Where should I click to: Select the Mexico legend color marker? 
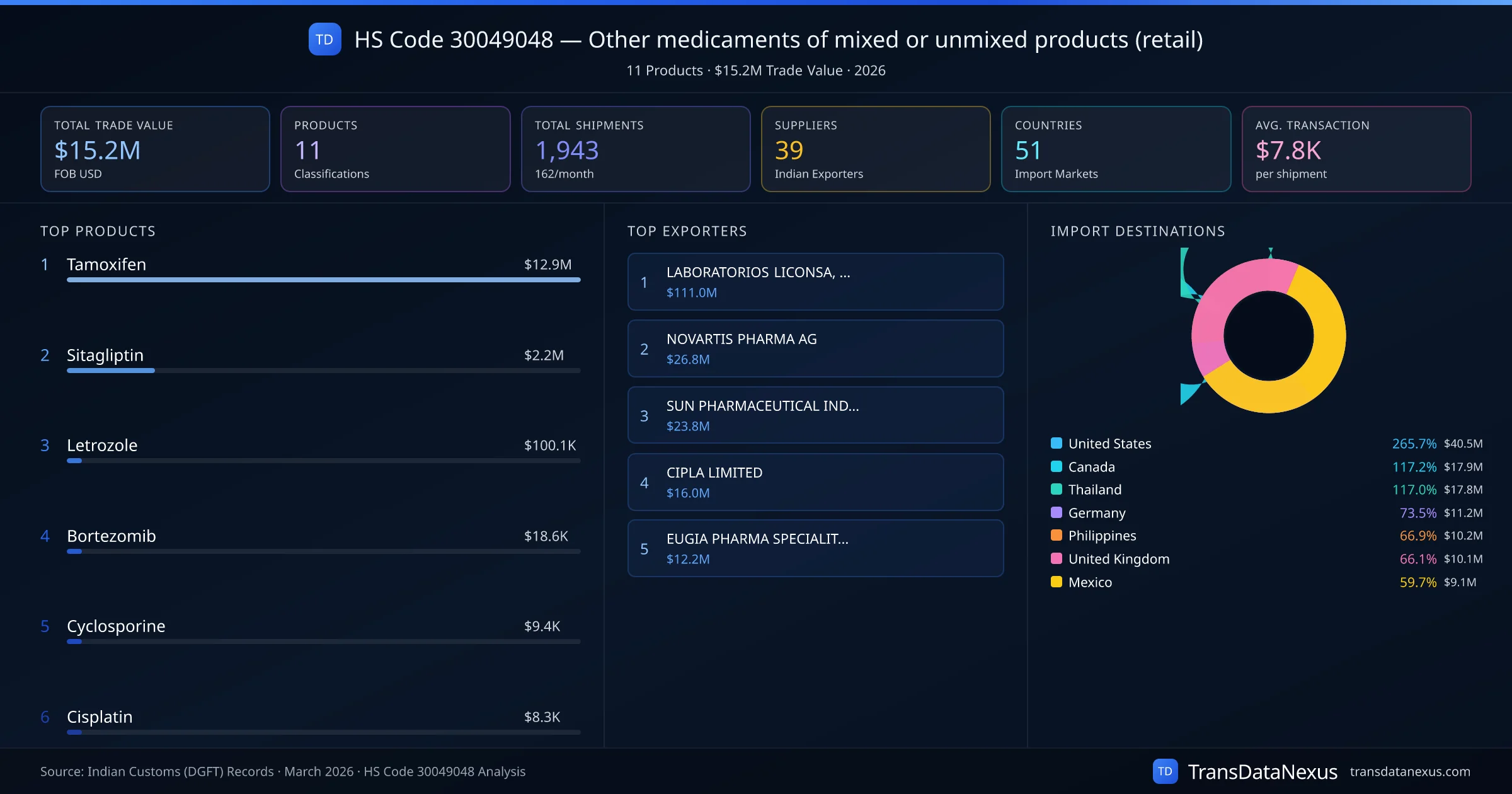click(1056, 582)
